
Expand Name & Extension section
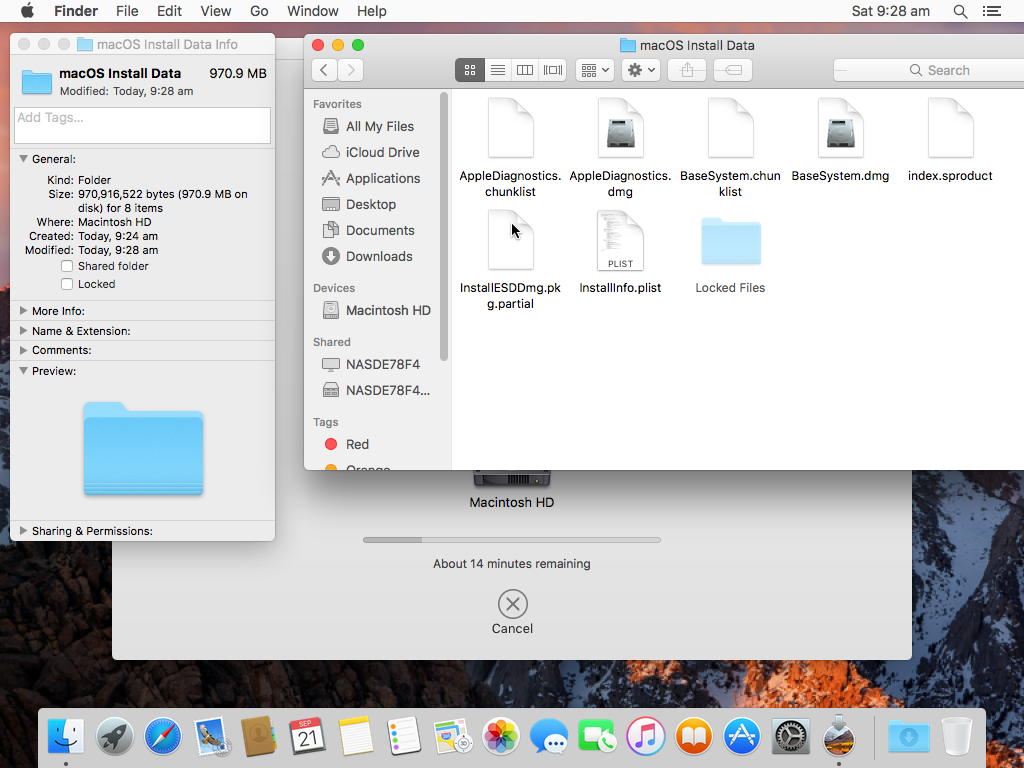coord(24,330)
